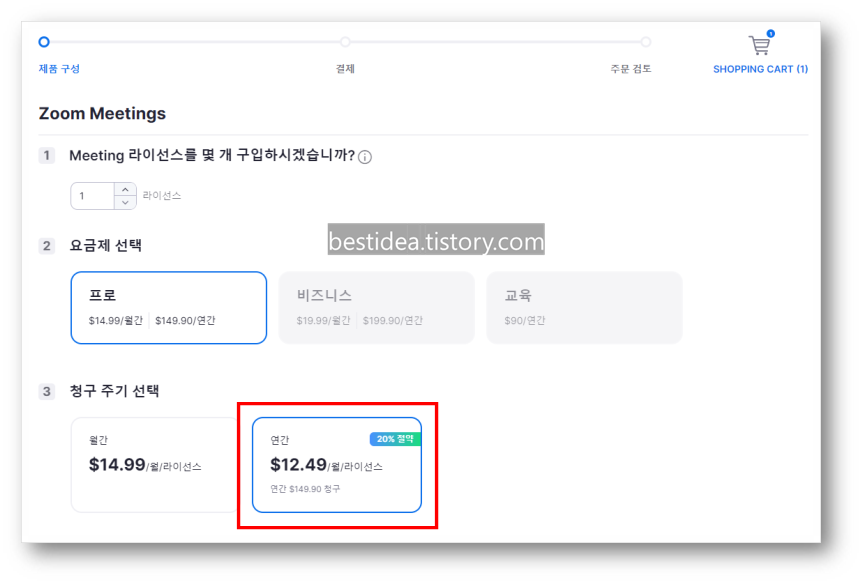Select the 비즈니스 plan card
863x585 pixels.
tap(376, 308)
